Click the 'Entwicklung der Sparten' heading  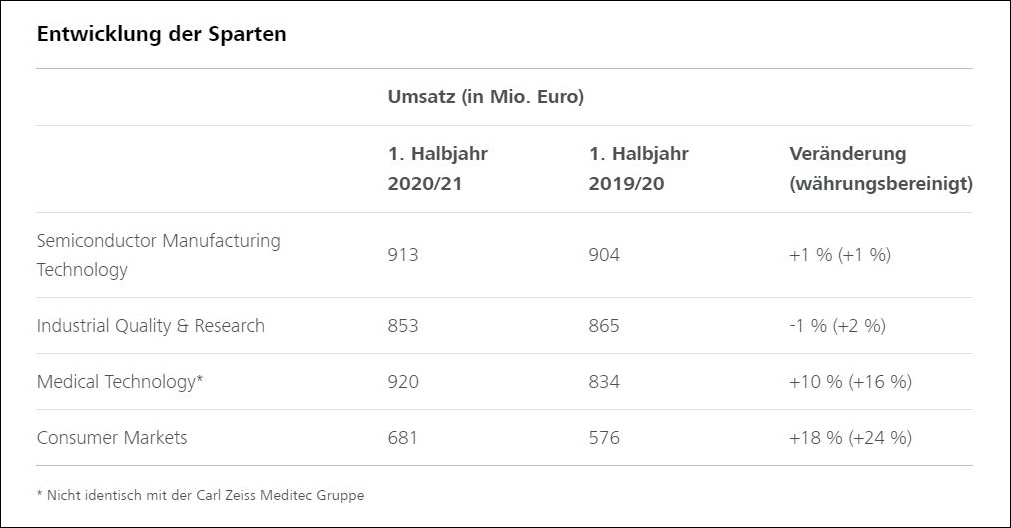[161, 34]
